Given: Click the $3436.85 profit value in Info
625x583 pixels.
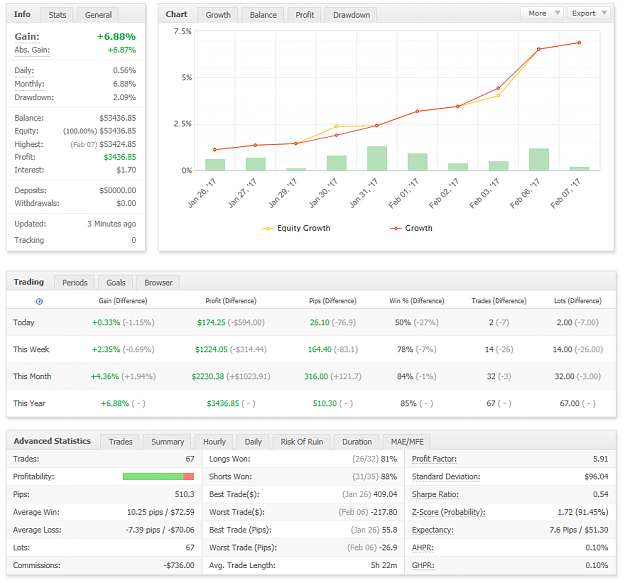Looking at the screenshot, I should pos(120,157).
